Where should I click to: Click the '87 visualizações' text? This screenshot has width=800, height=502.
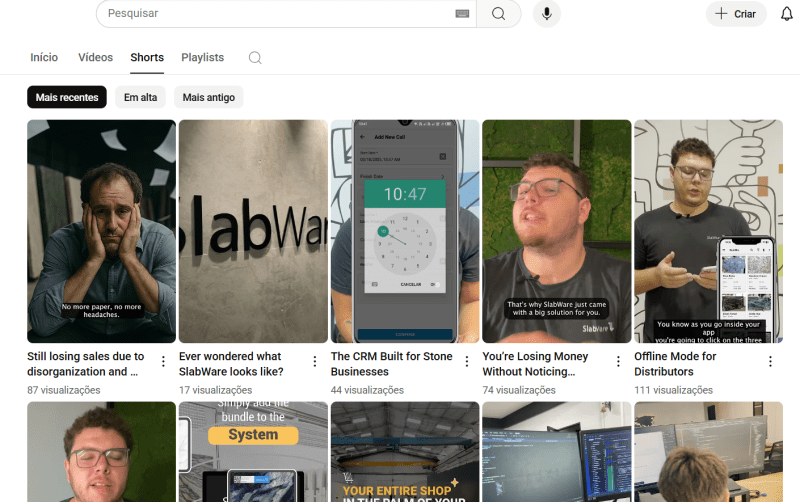64,390
